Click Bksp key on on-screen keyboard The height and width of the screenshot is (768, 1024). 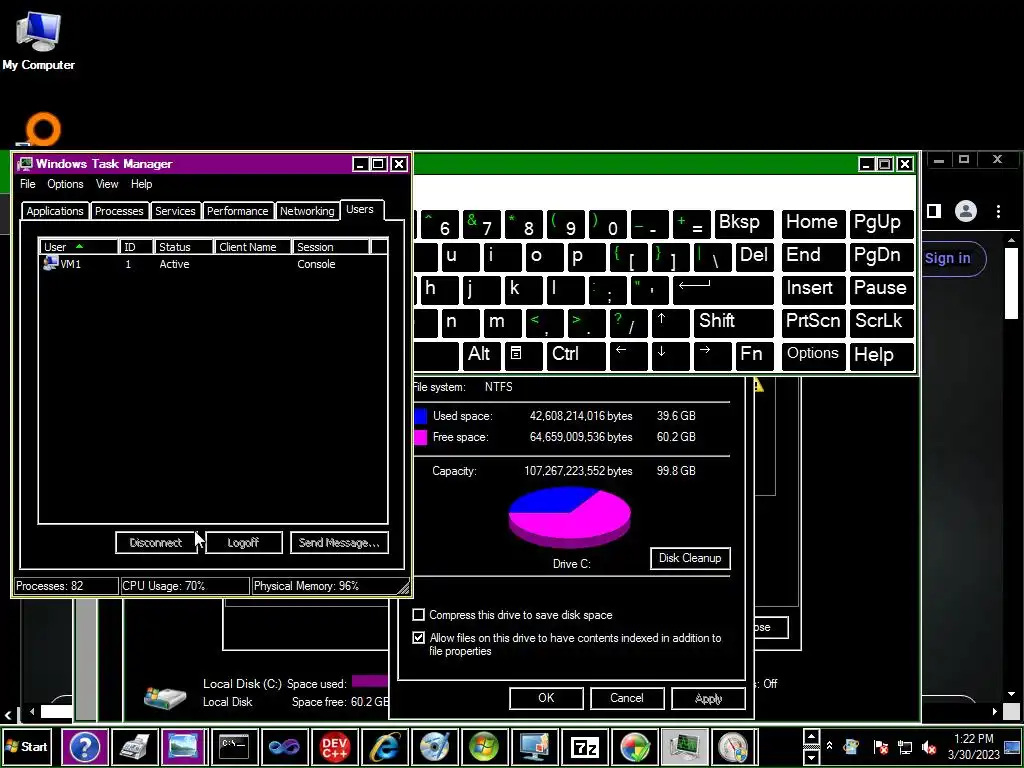(x=744, y=224)
